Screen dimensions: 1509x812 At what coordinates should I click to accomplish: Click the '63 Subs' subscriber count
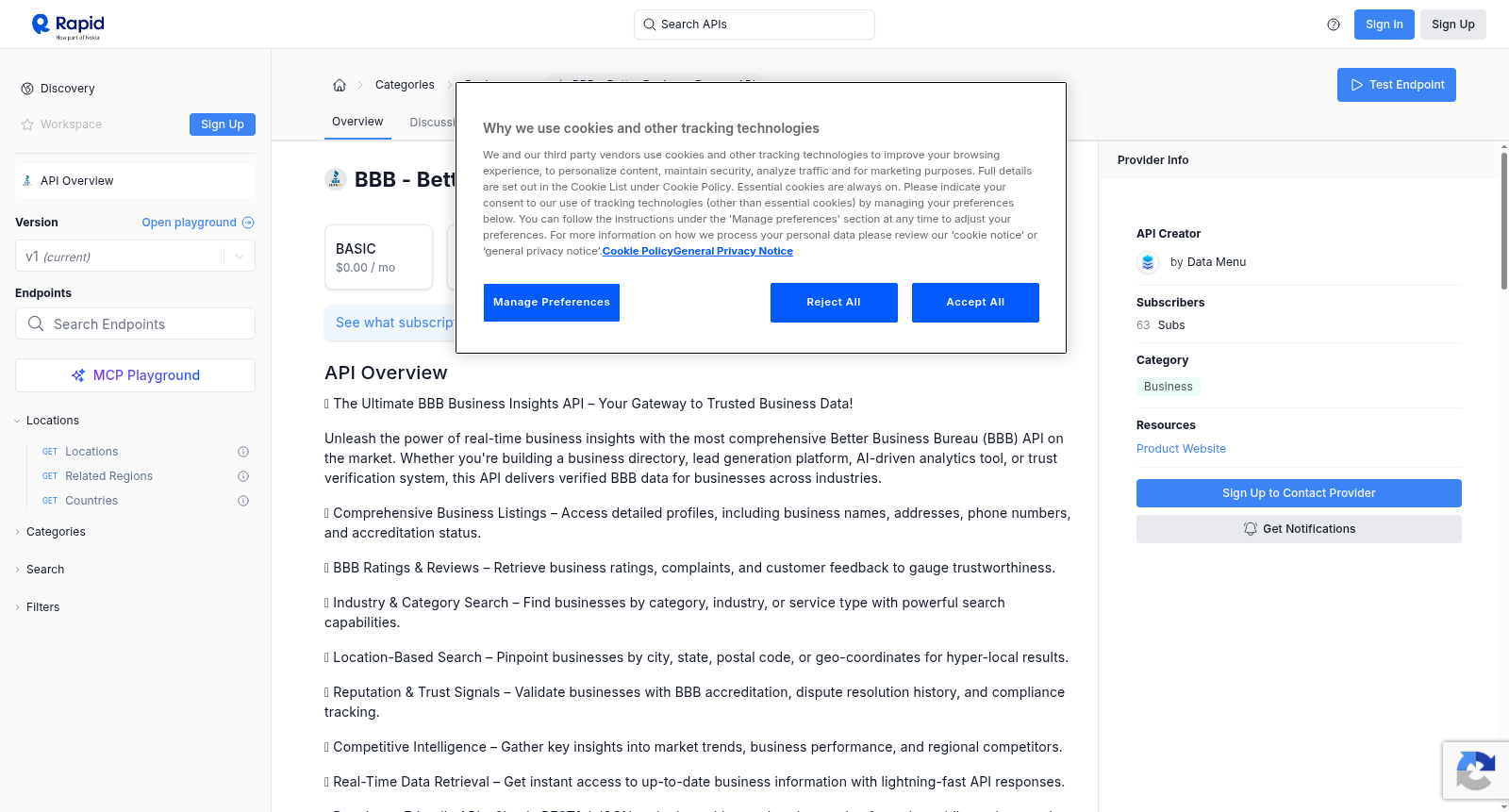(x=1161, y=325)
